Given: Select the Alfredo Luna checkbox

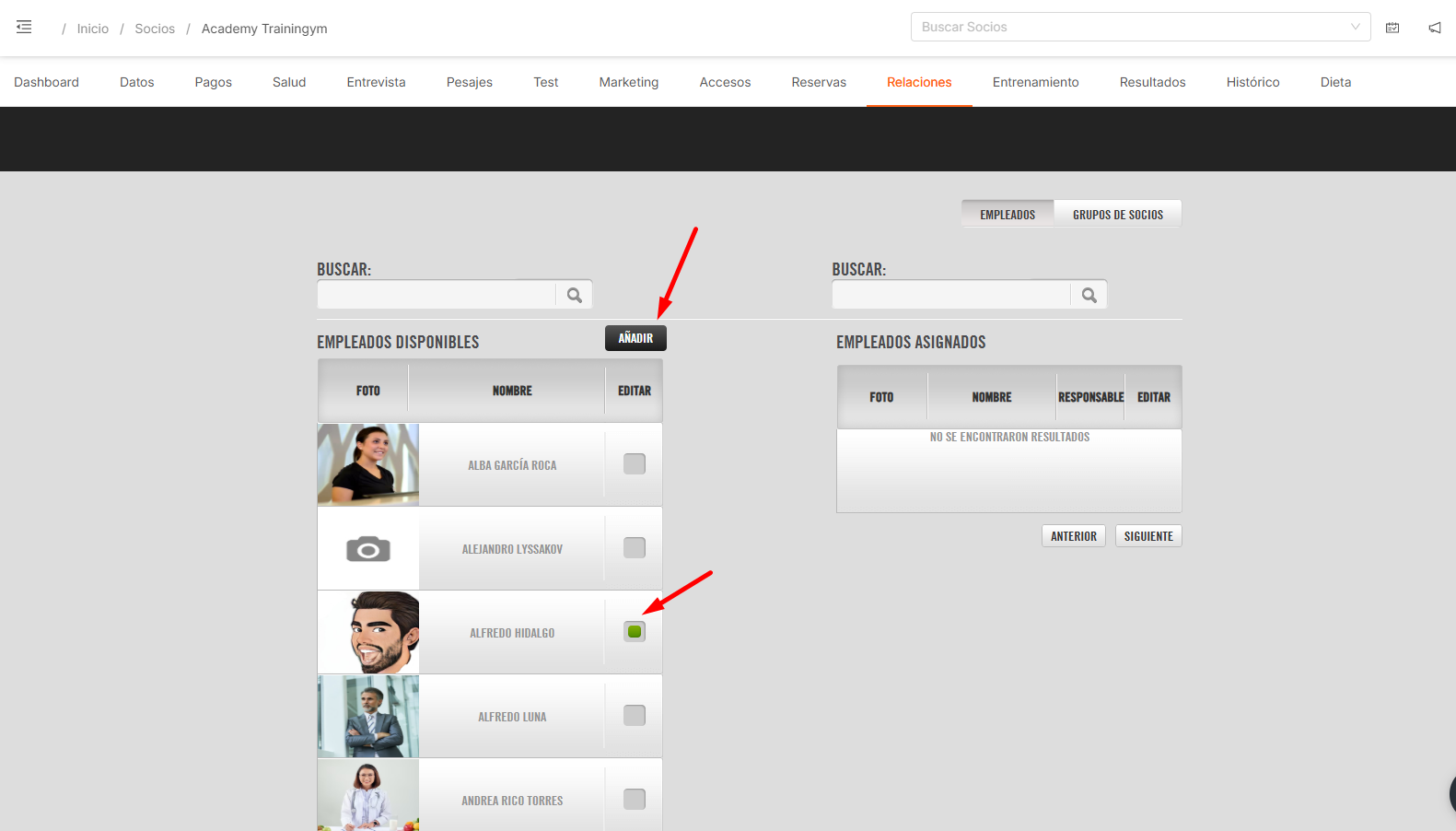Looking at the screenshot, I should [x=635, y=716].
